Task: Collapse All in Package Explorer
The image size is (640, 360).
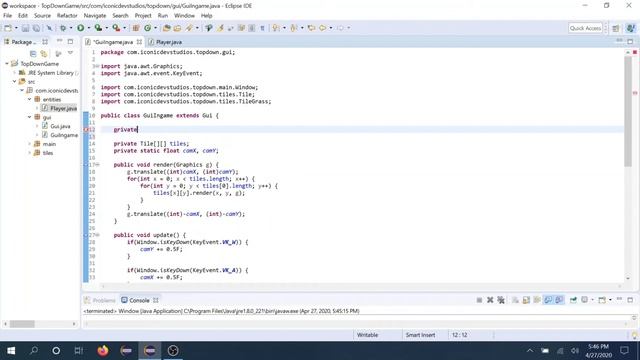Action: click(33, 53)
